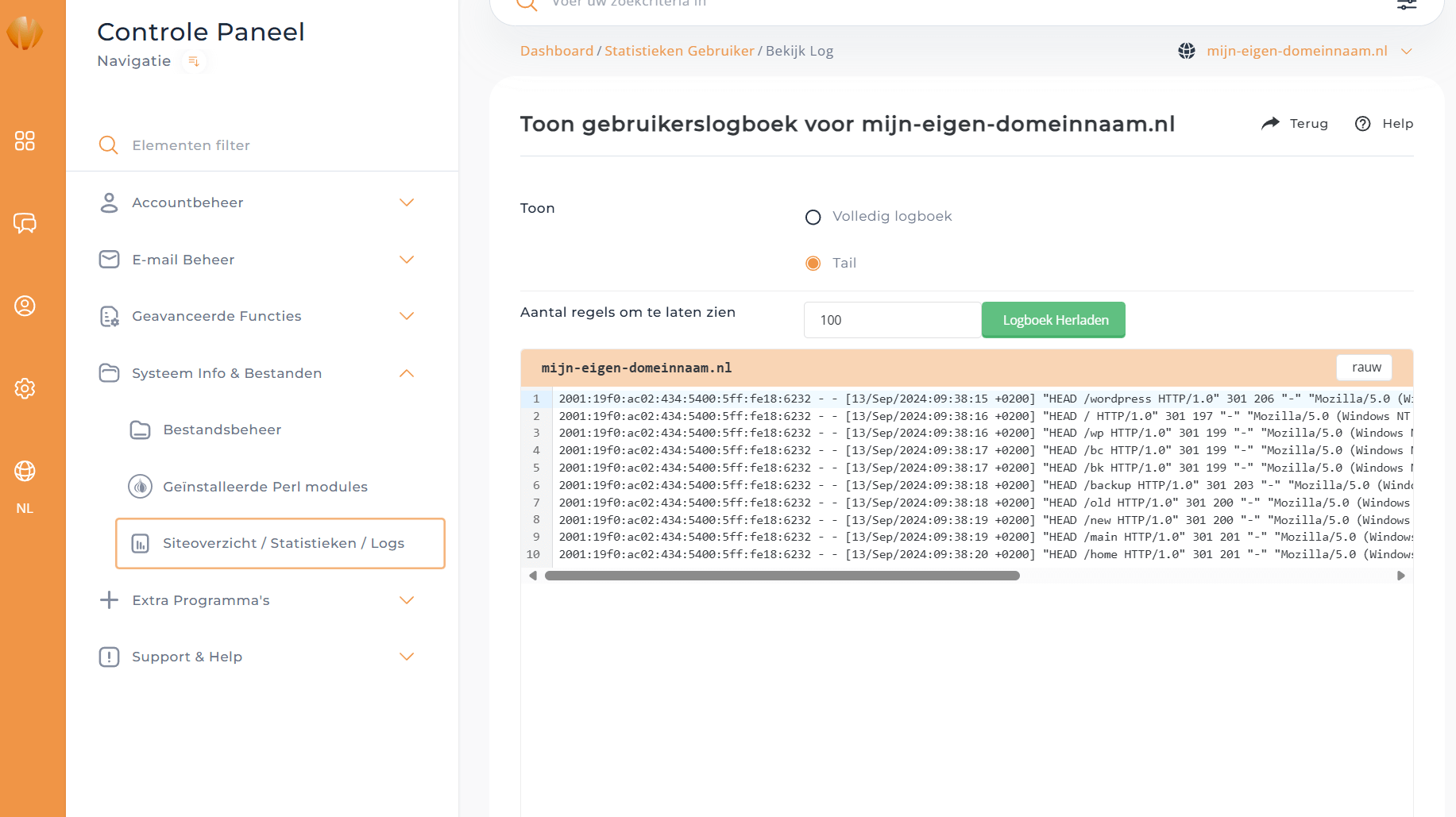Viewport: 1456px width, 817px height.
Task: Open the Help text link
Action: point(1398,124)
